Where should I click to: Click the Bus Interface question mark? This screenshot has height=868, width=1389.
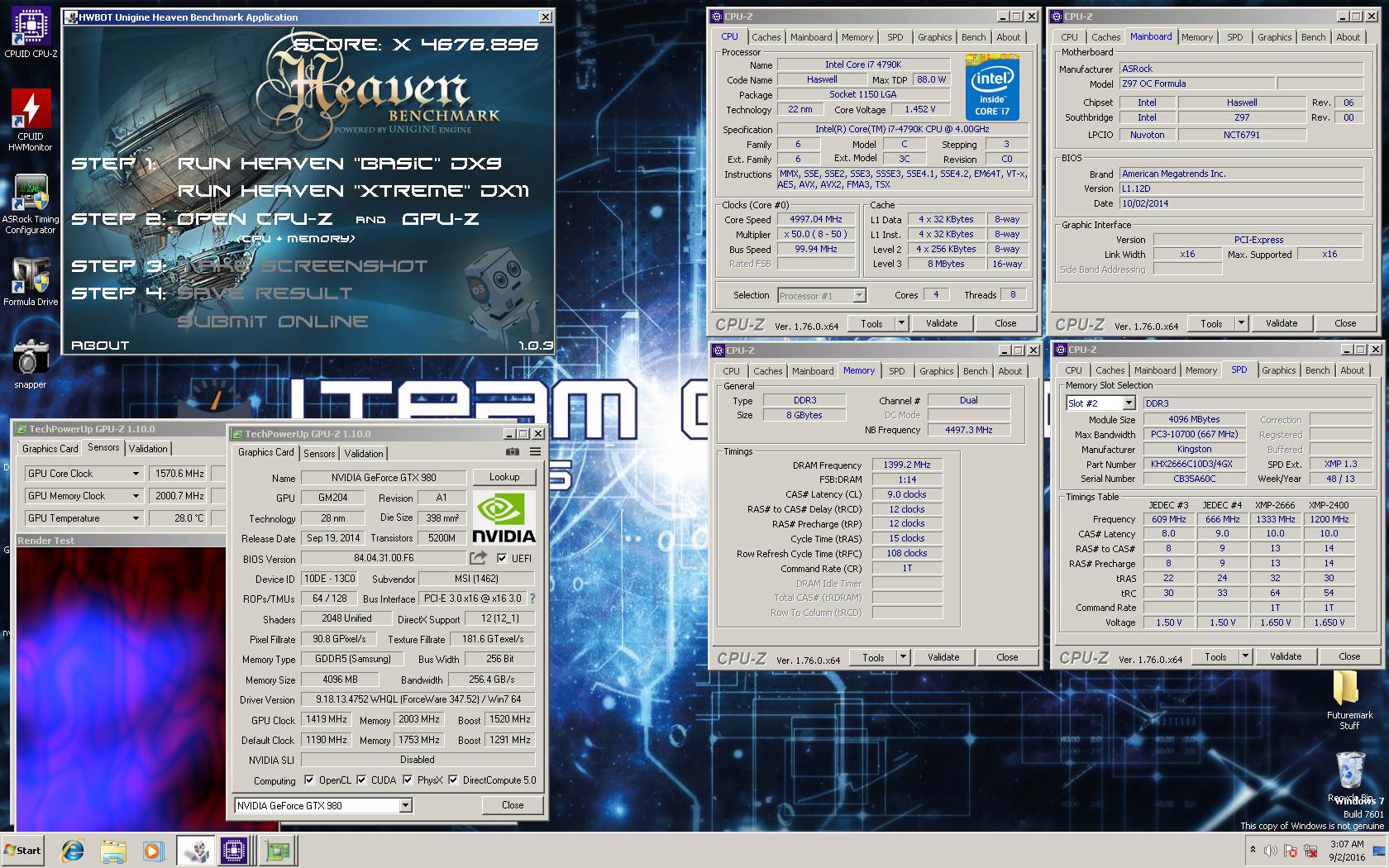[x=532, y=599]
